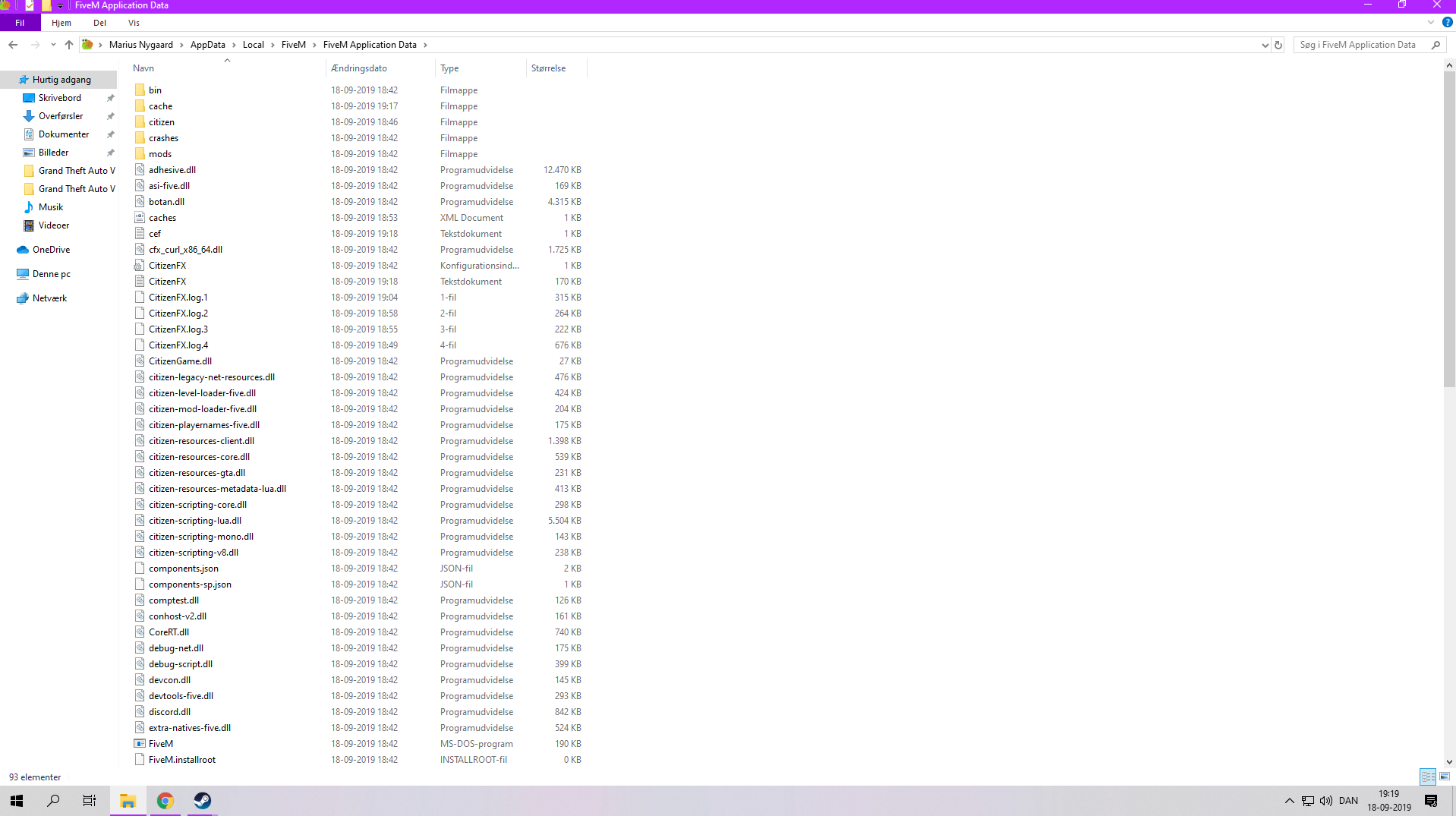Expand breadcrumb chevron after Marius Nygaard
The width and height of the screenshot is (1456, 816).
181,45
